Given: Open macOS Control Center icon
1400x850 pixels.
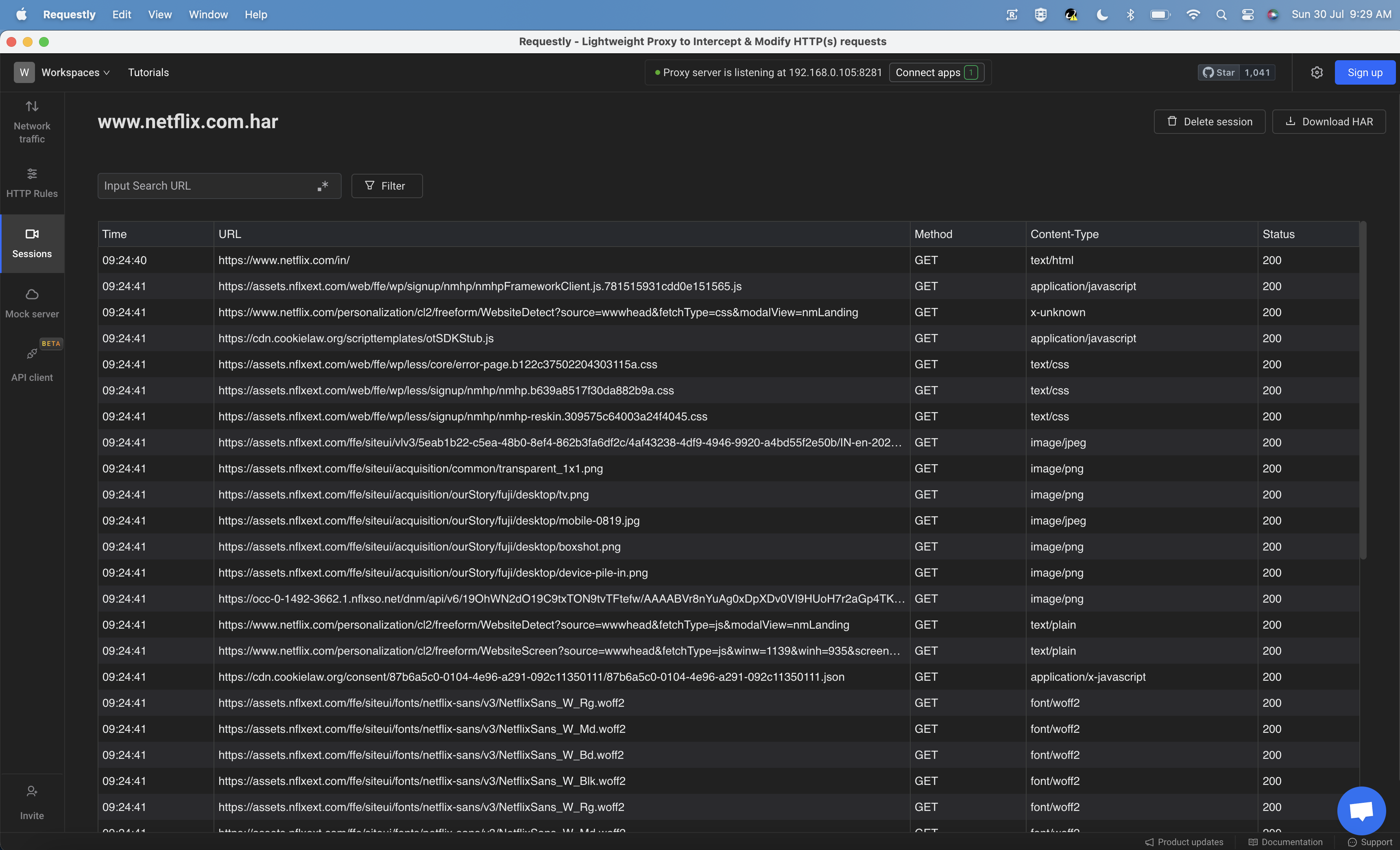Looking at the screenshot, I should (x=1248, y=15).
